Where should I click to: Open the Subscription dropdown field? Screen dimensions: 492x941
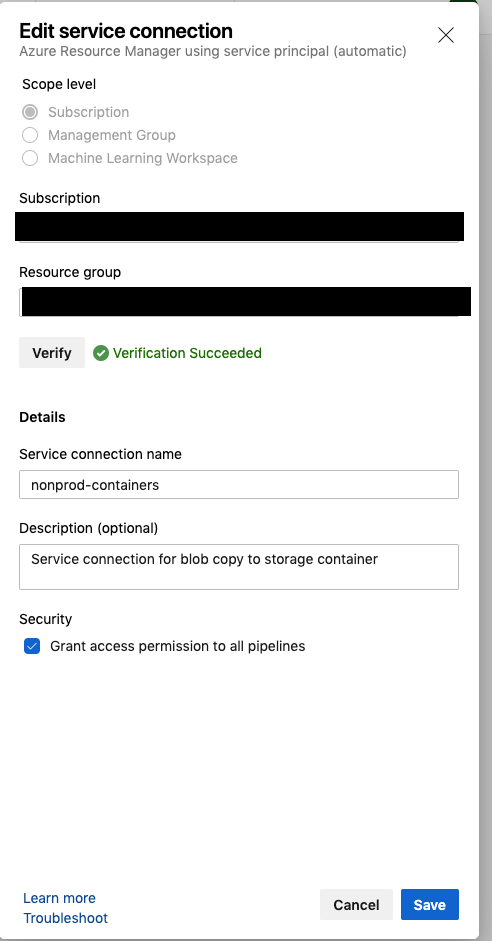pos(239,227)
